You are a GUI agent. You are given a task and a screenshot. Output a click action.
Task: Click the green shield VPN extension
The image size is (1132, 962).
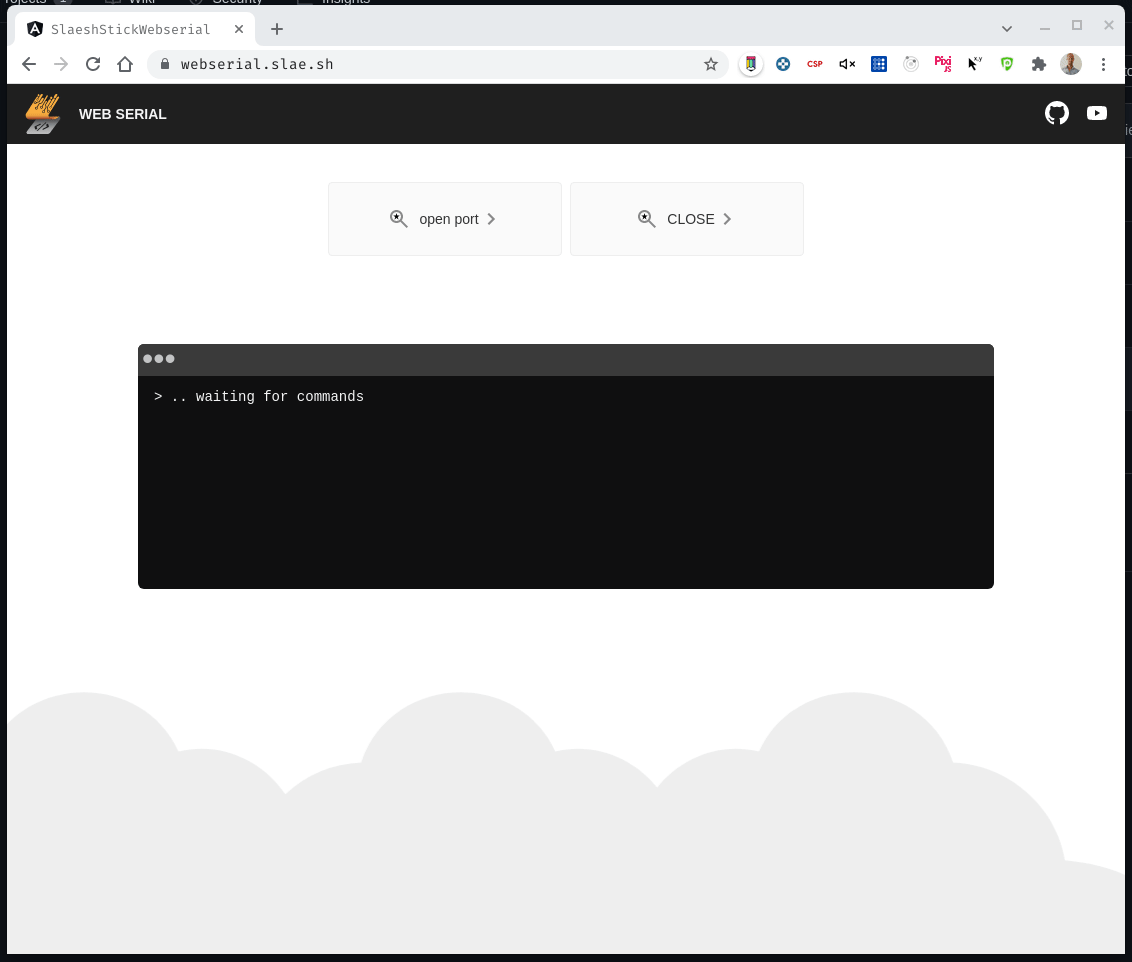(x=1007, y=64)
